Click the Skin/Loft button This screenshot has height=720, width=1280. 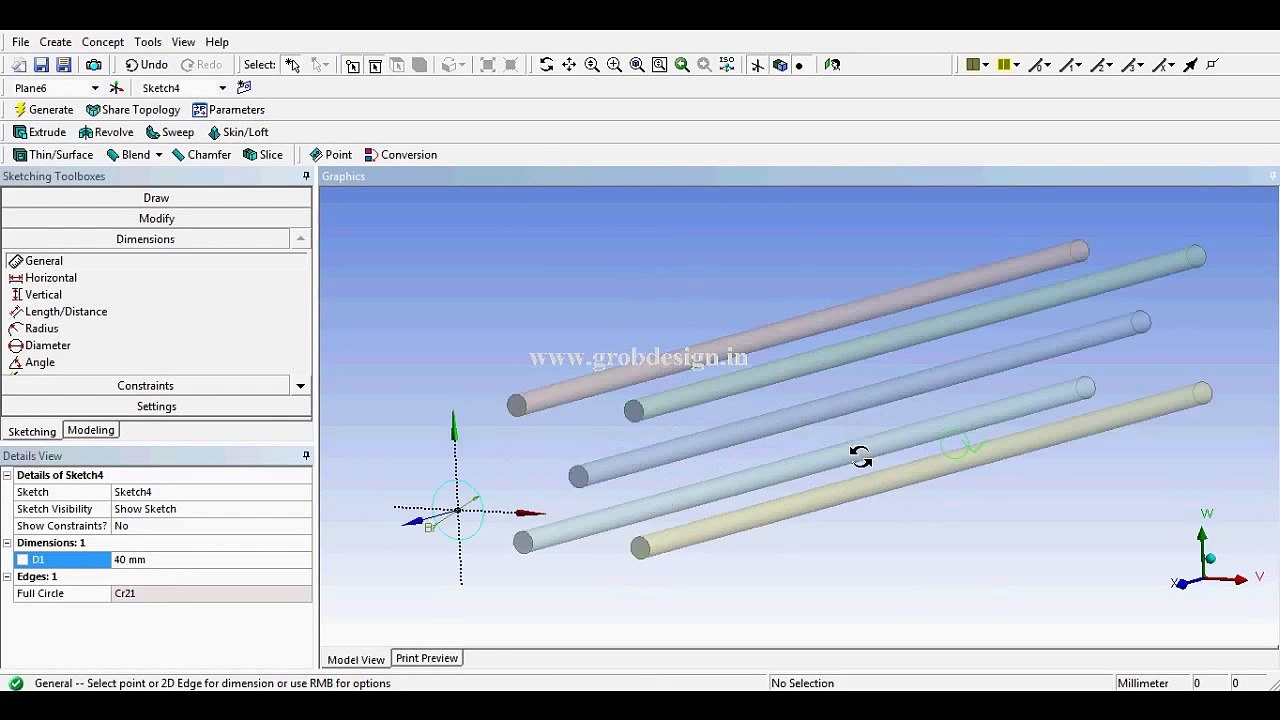point(238,132)
